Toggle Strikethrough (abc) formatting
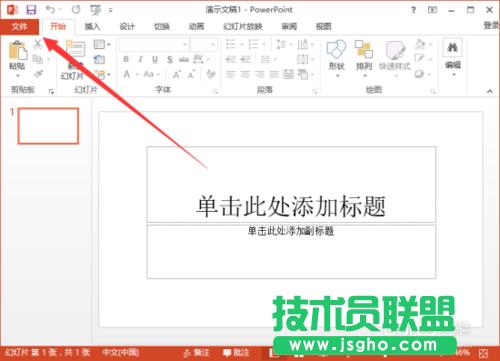Screen dimensions: 500x361 coord(184,60)
